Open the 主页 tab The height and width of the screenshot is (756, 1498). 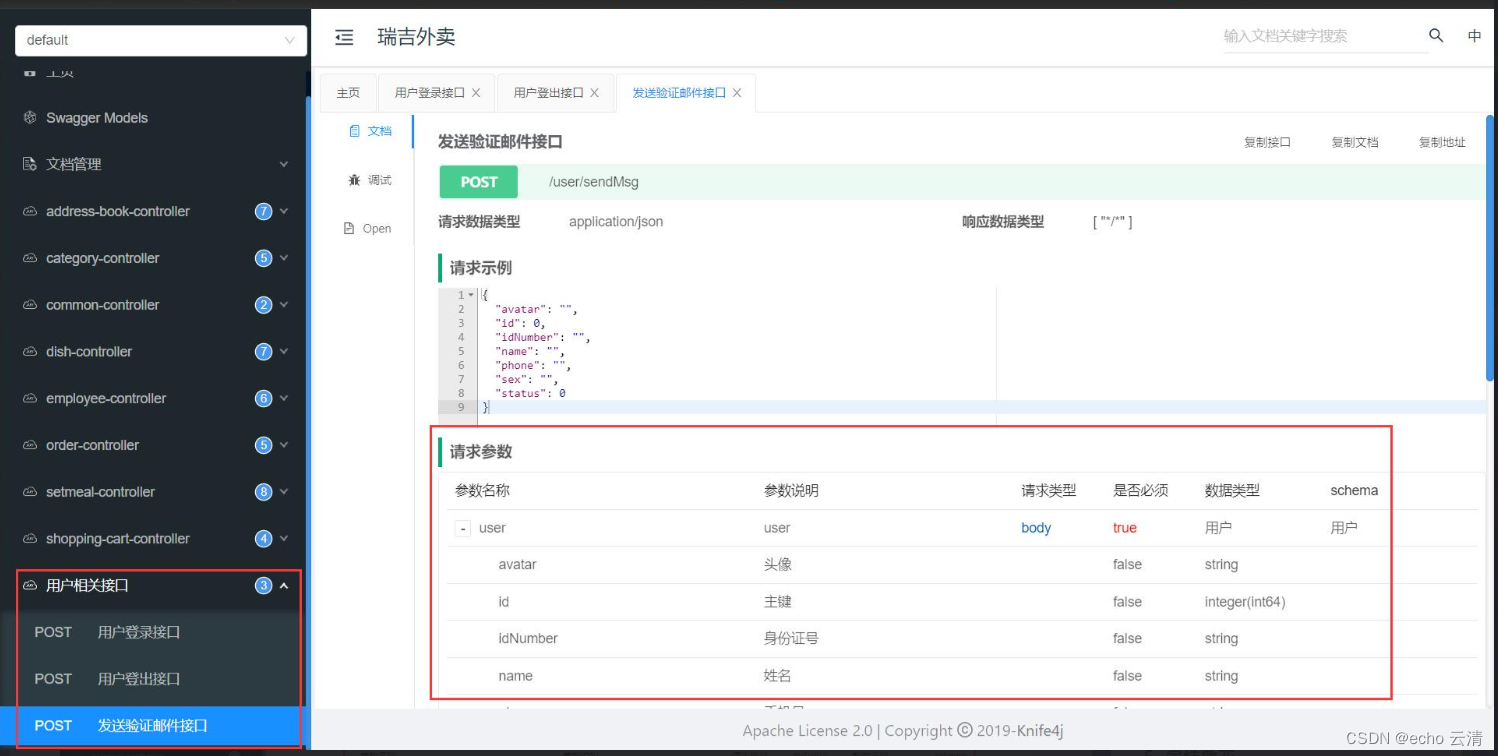348,93
